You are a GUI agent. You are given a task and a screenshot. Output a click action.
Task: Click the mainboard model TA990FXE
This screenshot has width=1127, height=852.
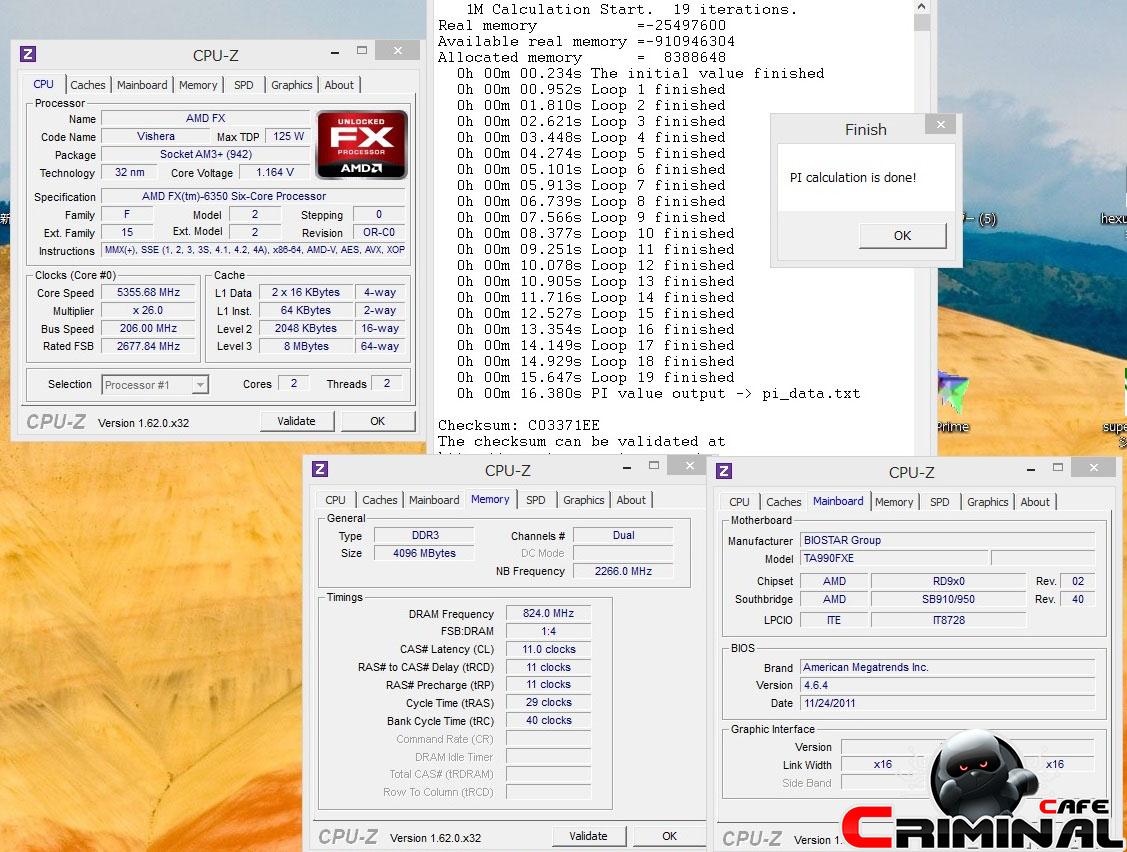pyautogui.click(x=893, y=559)
